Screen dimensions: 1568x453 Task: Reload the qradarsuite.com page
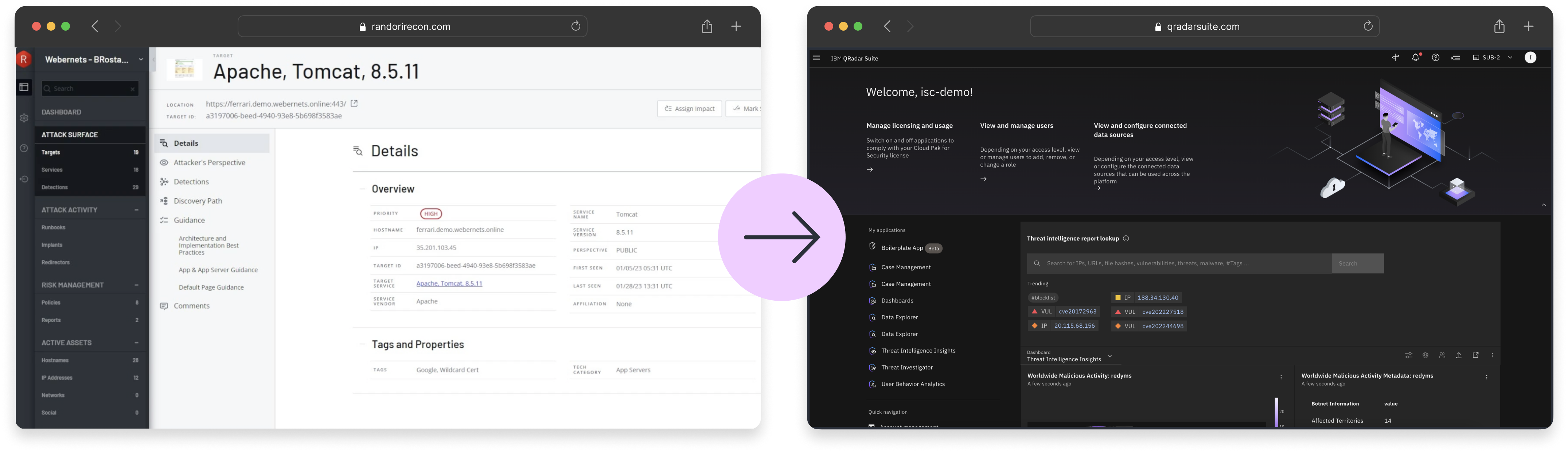(x=1368, y=26)
